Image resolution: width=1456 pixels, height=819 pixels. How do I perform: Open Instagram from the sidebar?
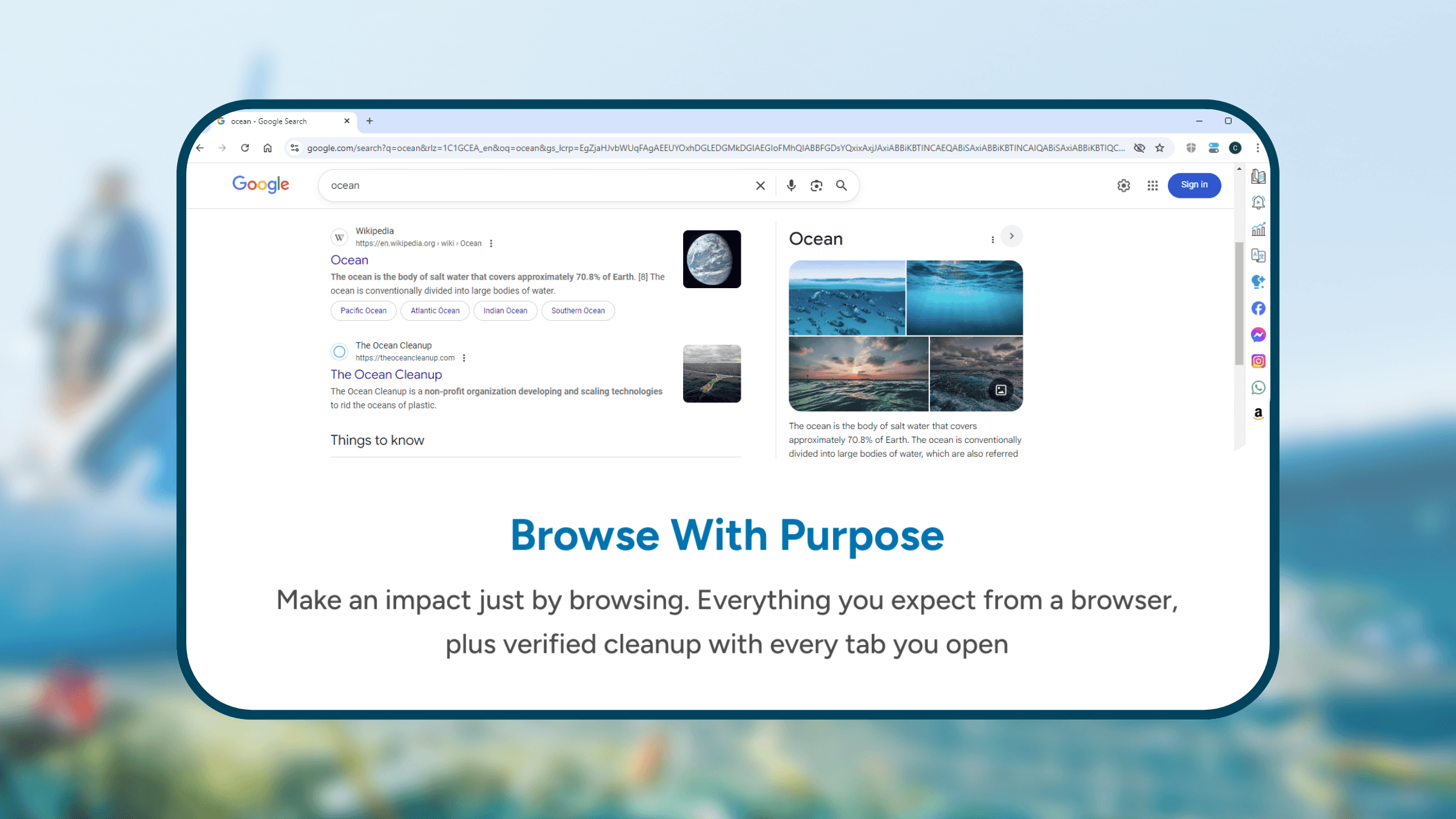point(1258,361)
